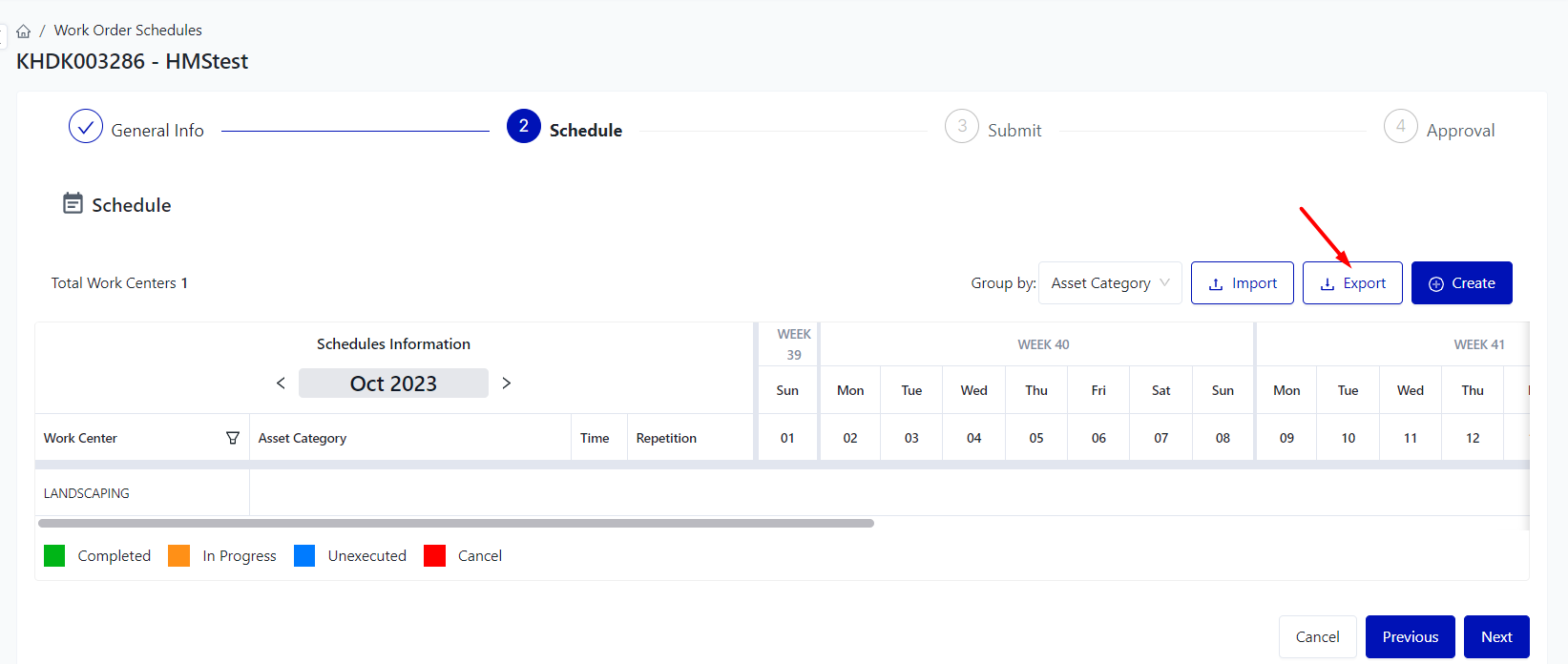Click step 3 Submit circle

pyautogui.click(x=962, y=126)
